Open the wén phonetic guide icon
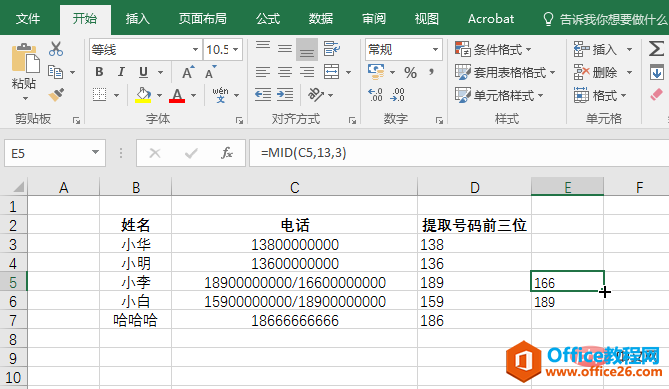Viewport: 669px width, 389px height. (x=221, y=95)
